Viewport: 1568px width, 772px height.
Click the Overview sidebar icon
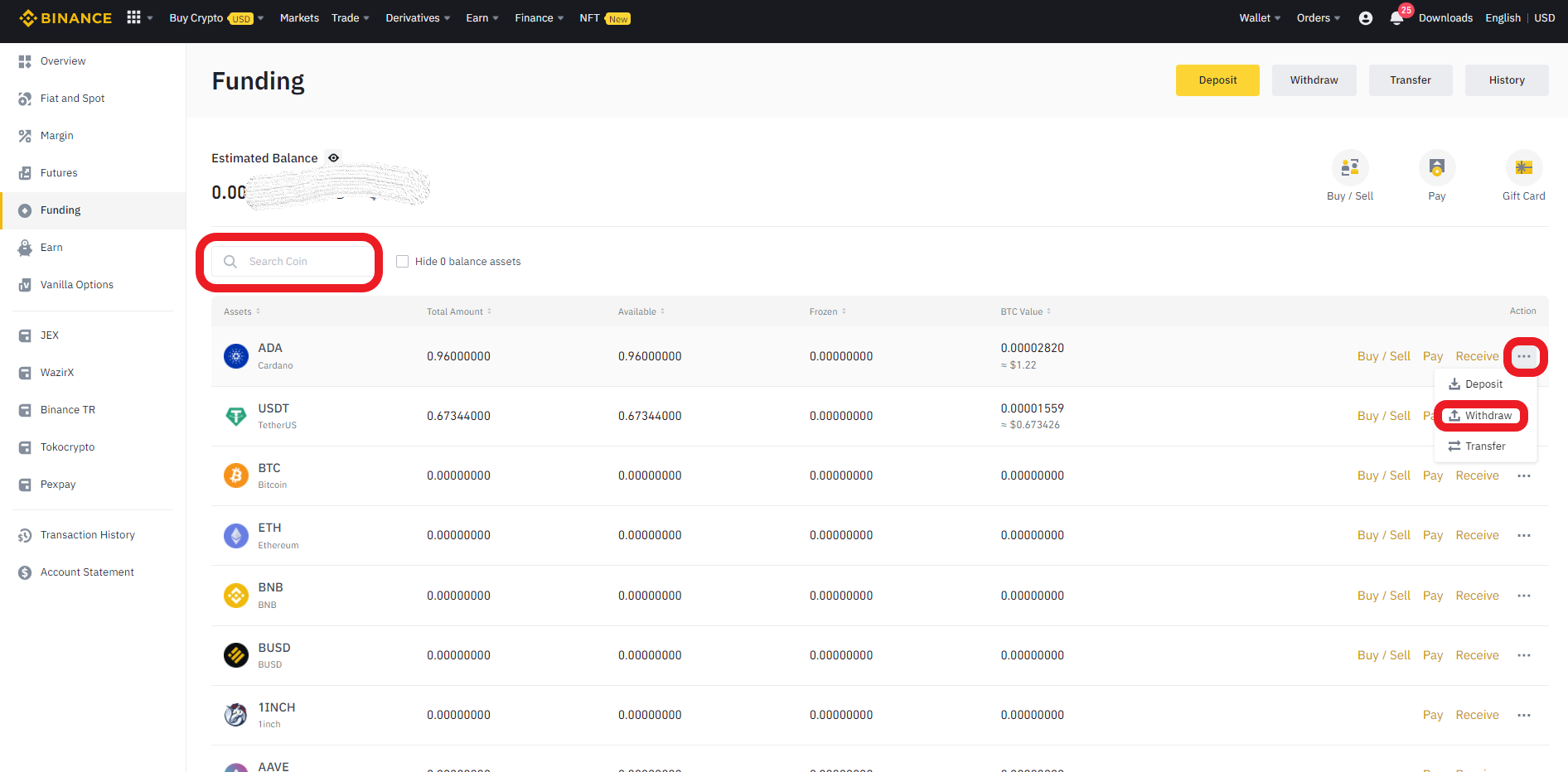click(25, 61)
